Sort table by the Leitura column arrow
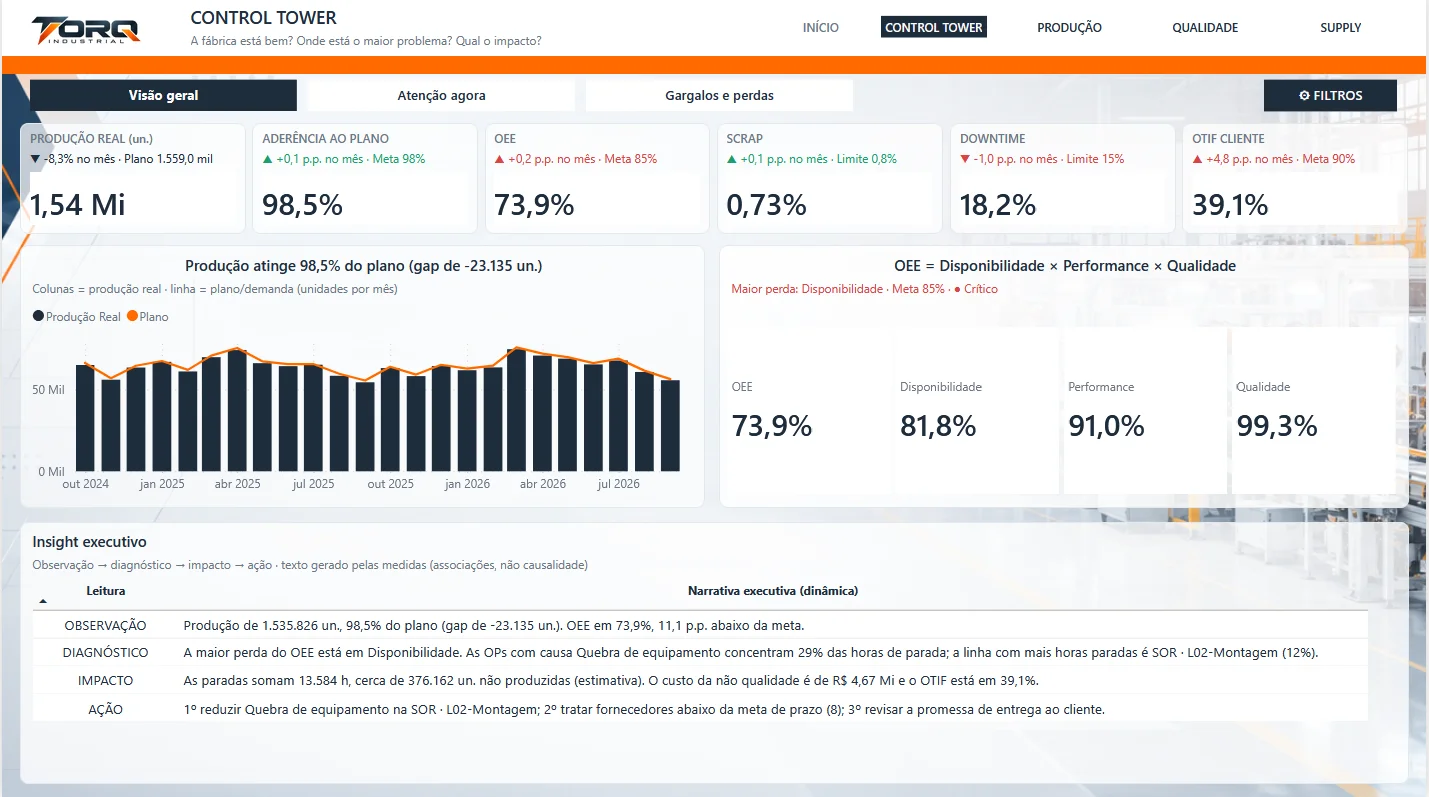Viewport: 1429px width, 797px height. (x=43, y=602)
